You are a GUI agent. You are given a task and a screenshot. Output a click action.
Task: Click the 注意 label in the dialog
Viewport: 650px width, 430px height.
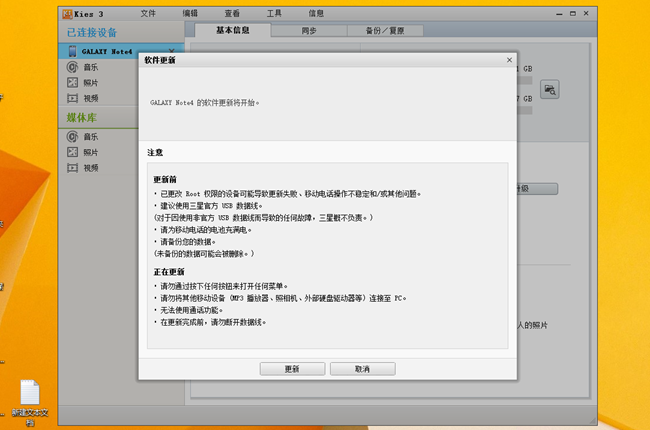coord(155,153)
